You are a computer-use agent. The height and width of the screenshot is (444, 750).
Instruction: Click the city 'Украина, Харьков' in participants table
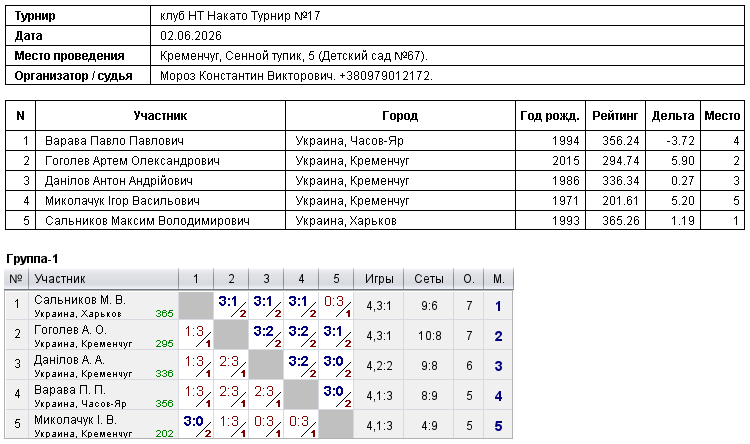point(346,221)
